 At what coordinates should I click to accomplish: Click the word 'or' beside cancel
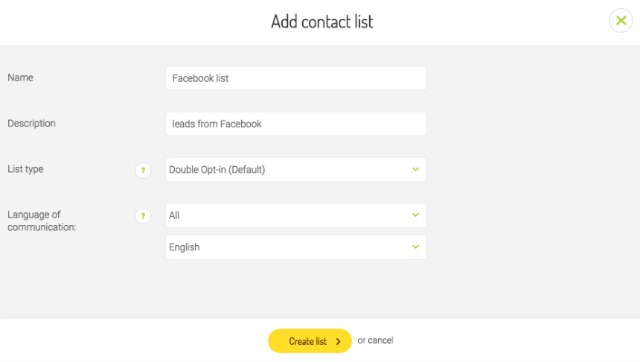[362, 340]
